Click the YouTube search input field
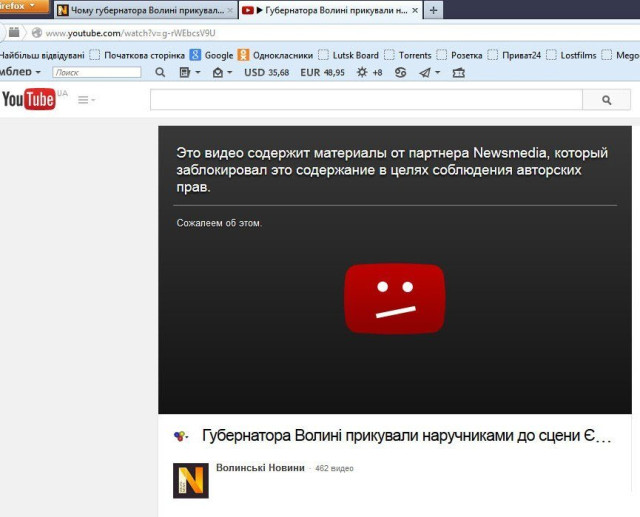640x517 pixels. coord(365,100)
